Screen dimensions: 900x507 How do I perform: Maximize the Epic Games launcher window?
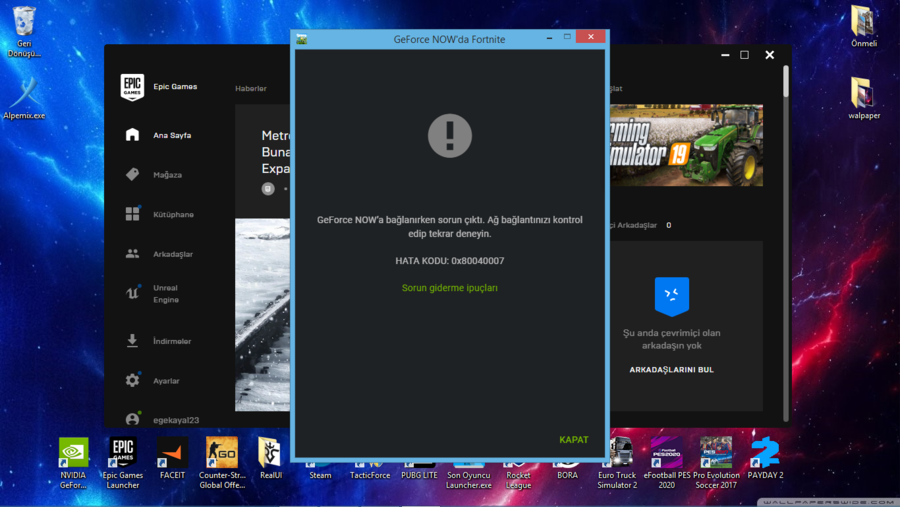pyautogui.click(x=744, y=55)
